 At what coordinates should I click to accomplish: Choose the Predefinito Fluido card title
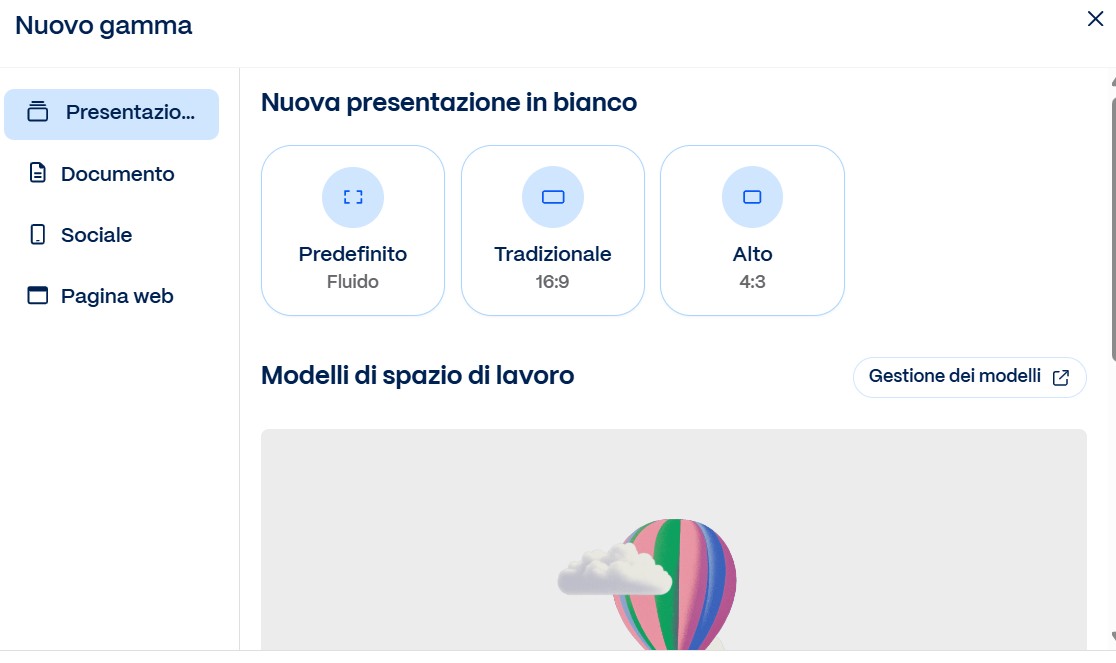point(353,254)
